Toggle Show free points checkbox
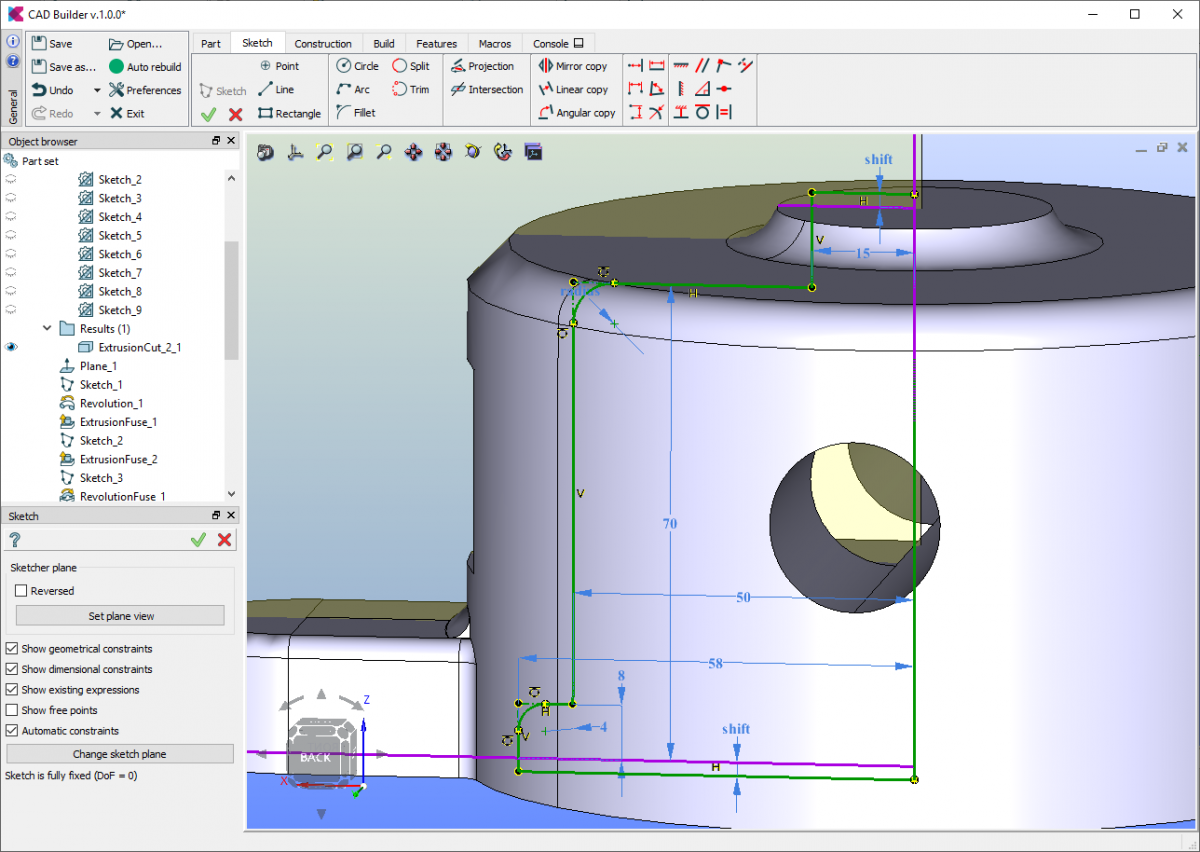 click(x=12, y=711)
